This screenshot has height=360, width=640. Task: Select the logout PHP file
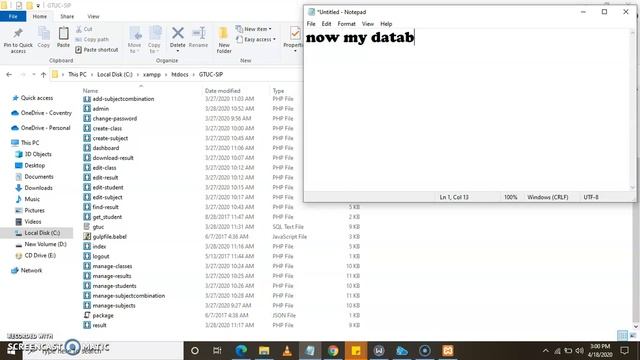tap(101, 256)
